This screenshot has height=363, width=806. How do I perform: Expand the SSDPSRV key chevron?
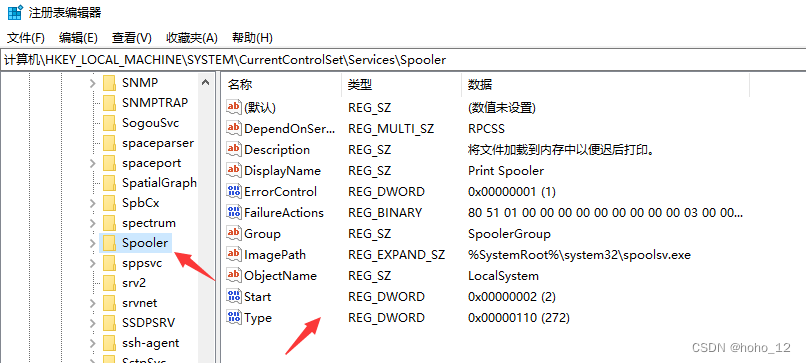(x=93, y=323)
